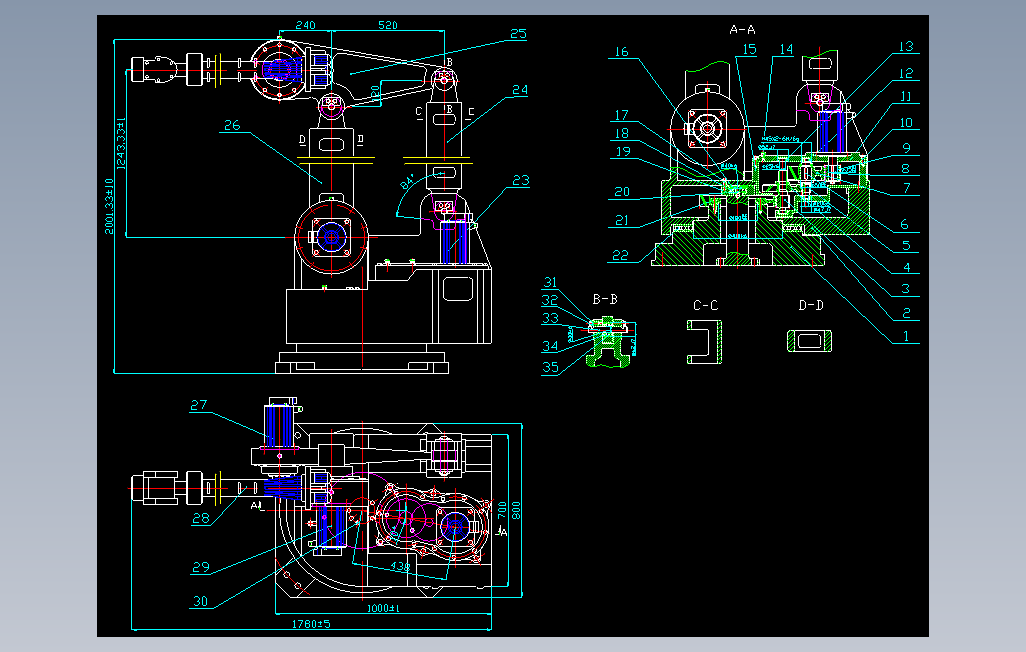Click part callout number 20
1026x652 pixels.
pyautogui.click(x=622, y=192)
